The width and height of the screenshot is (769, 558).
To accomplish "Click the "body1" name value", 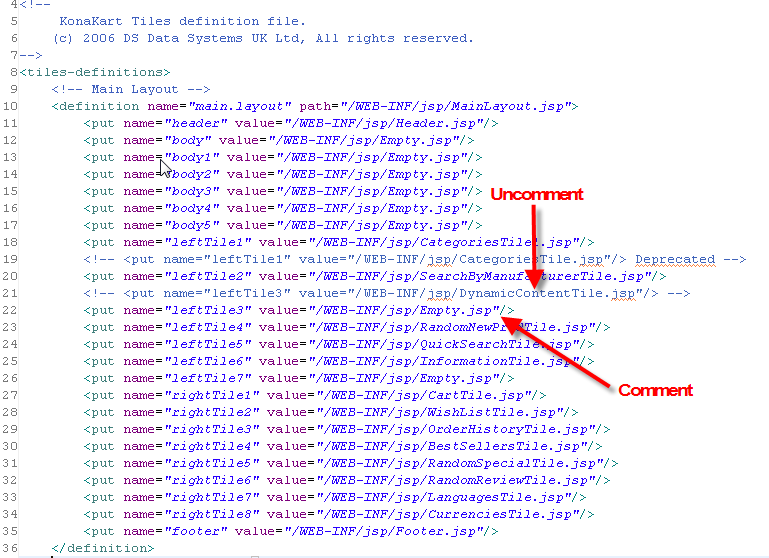I will (x=192, y=157).
